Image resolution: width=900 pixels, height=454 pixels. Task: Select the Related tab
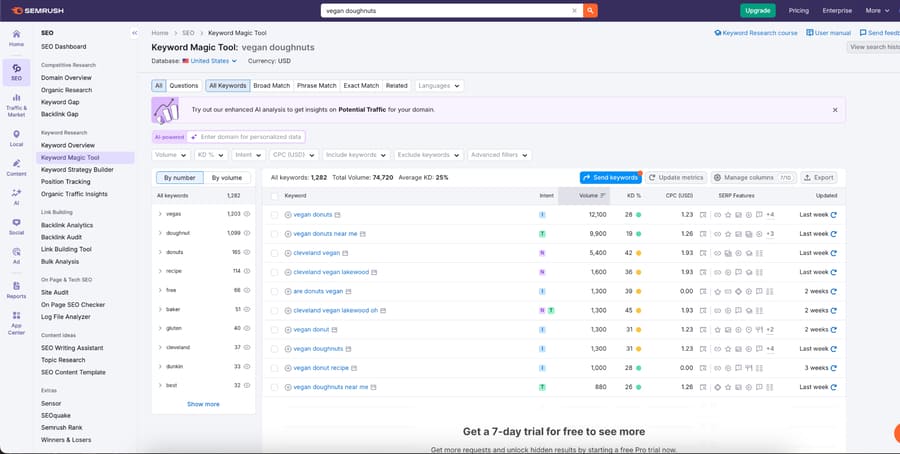tap(396, 86)
